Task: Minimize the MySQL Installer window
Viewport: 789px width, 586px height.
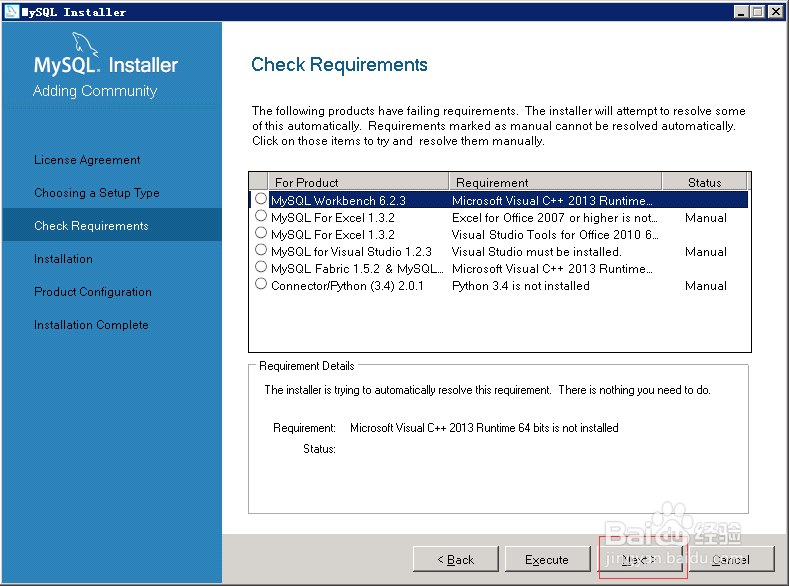Action: point(741,12)
